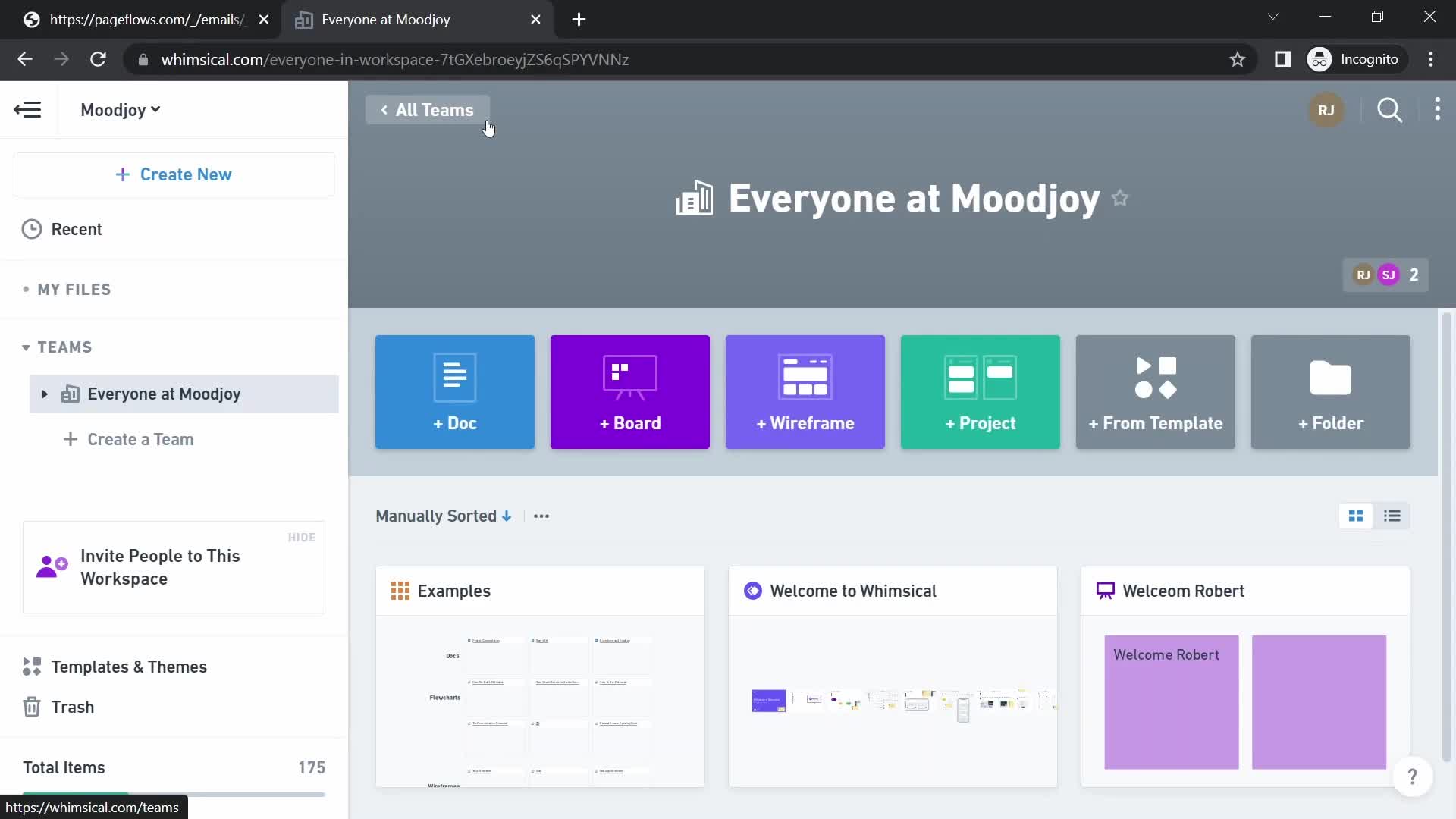Create from Template

coord(1156,392)
